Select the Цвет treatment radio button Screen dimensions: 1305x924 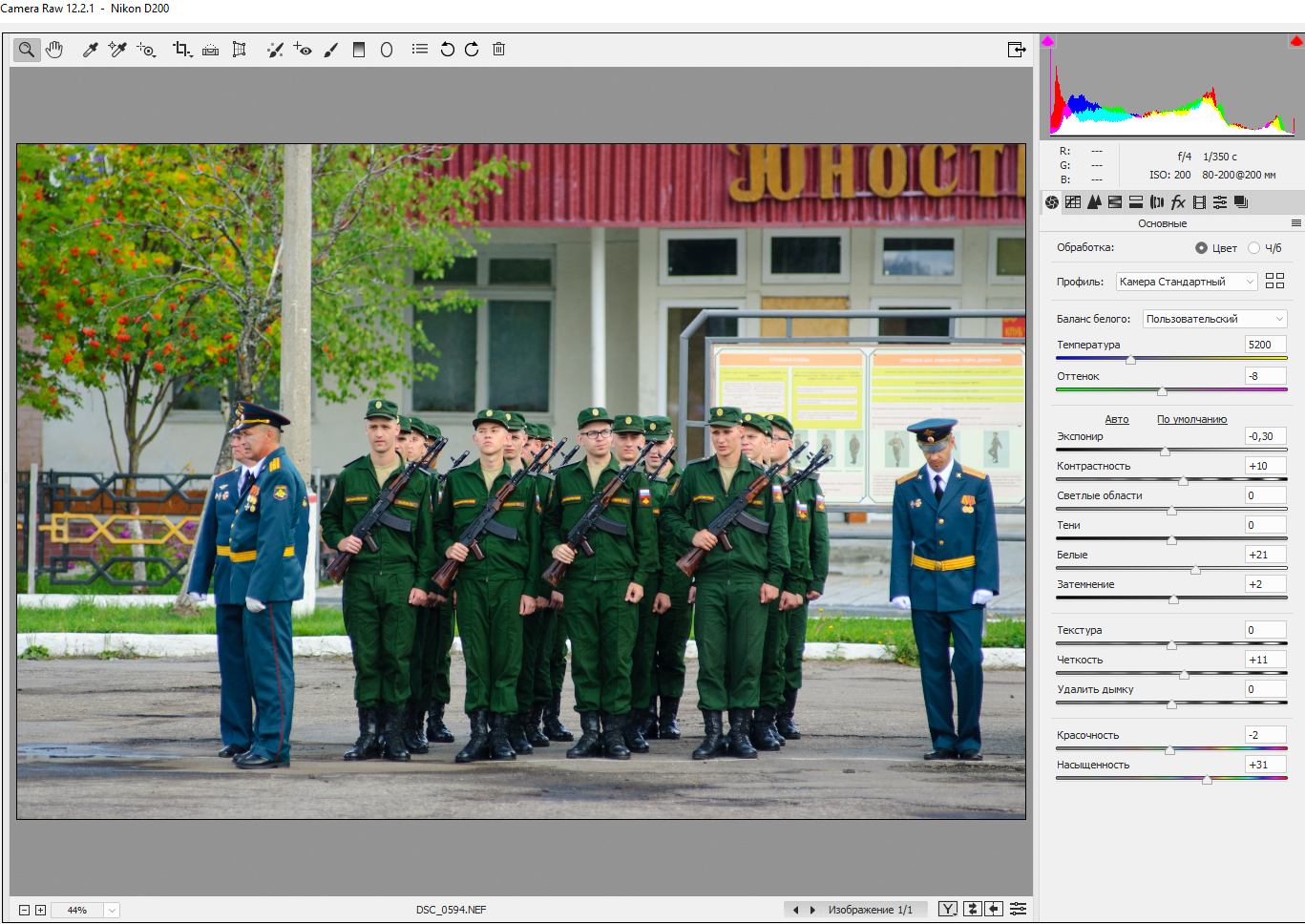[1201, 248]
